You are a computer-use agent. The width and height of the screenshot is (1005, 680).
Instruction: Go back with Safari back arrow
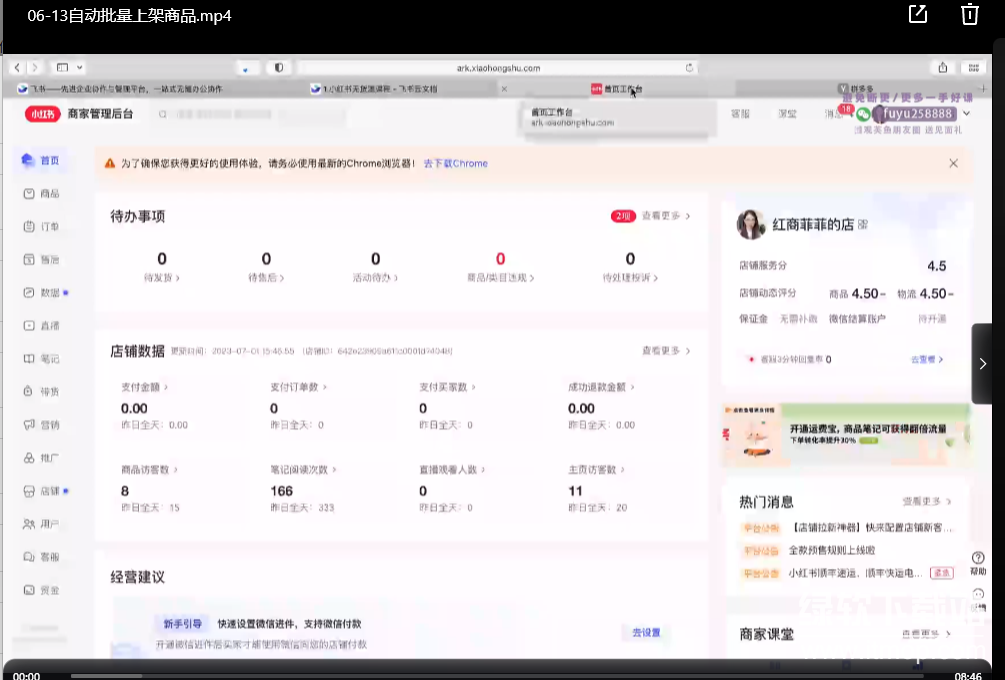pyautogui.click(x=17, y=67)
